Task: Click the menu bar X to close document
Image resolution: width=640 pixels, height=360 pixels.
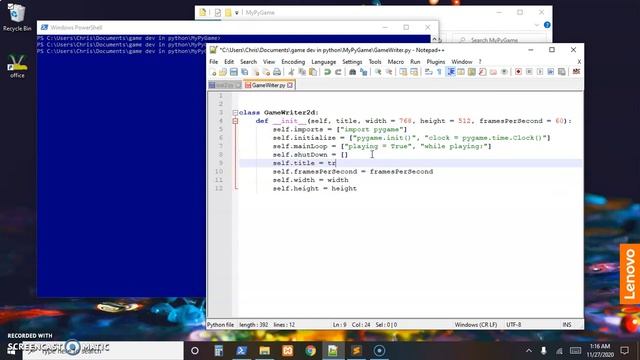Action: 579,62
